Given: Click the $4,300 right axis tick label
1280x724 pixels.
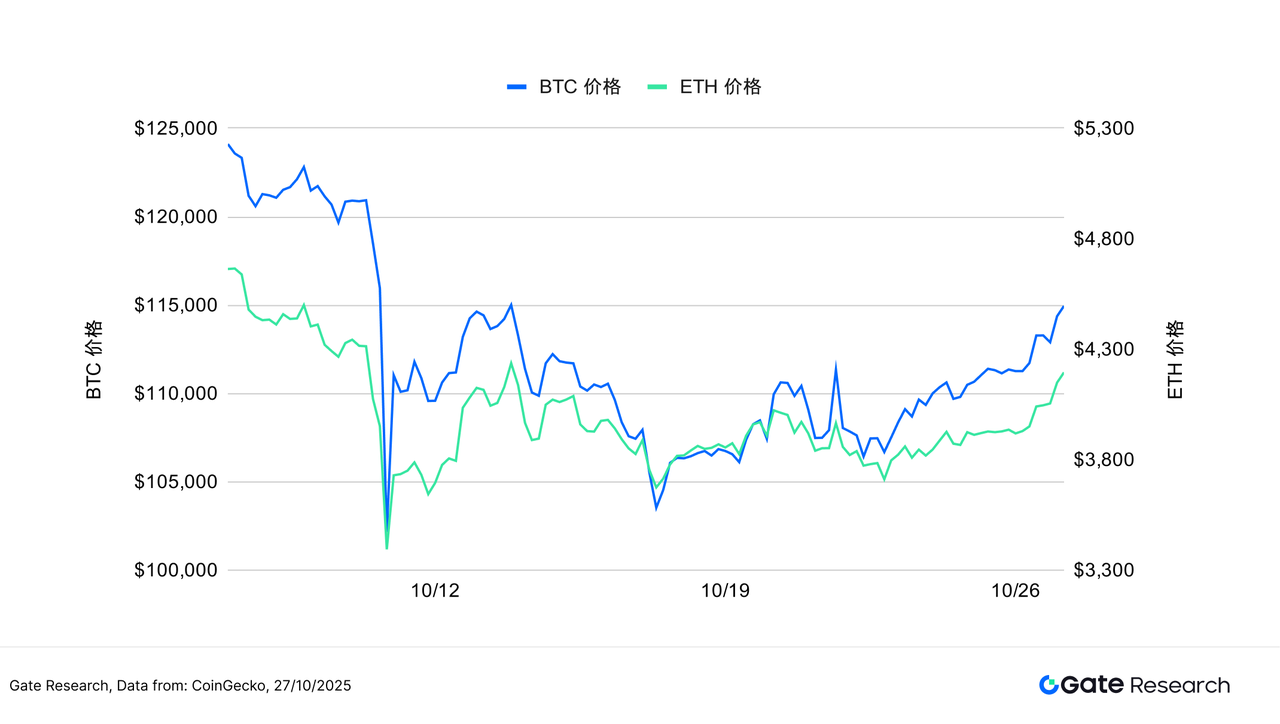Looking at the screenshot, I should 1102,349.
